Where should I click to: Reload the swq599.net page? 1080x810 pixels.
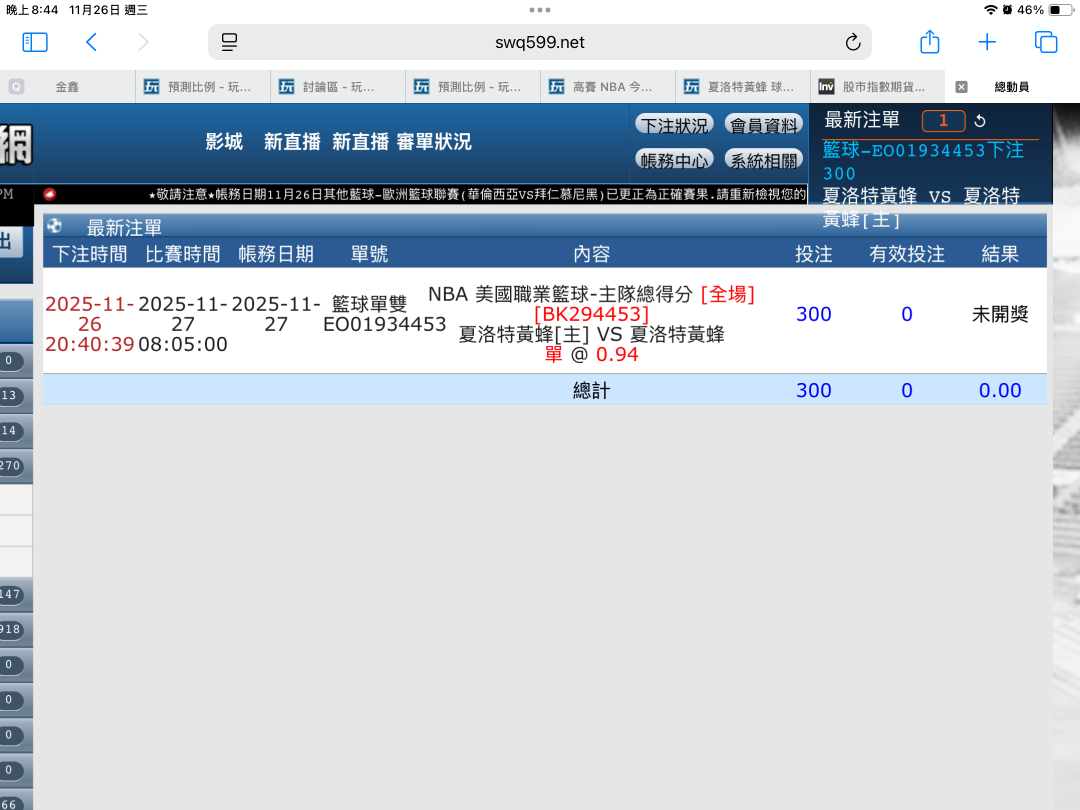tap(853, 42)
